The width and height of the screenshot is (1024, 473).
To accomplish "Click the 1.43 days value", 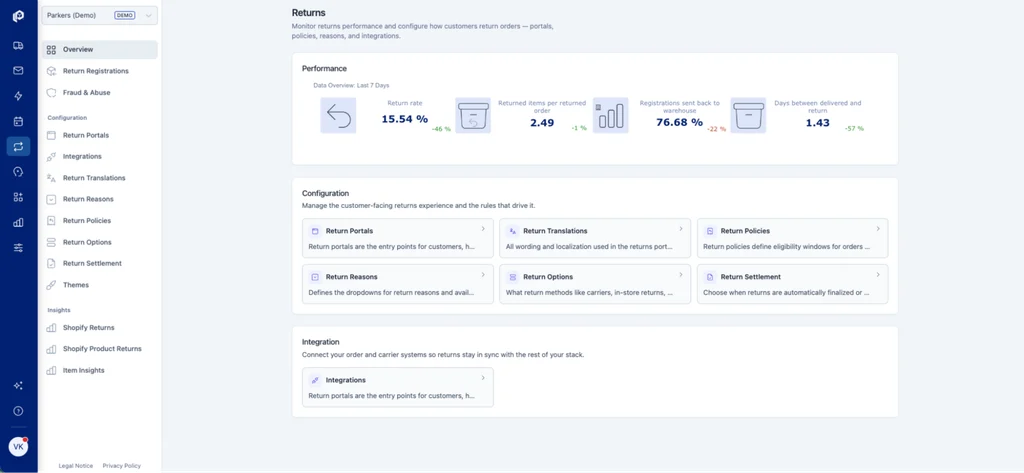I will [818, 123].
